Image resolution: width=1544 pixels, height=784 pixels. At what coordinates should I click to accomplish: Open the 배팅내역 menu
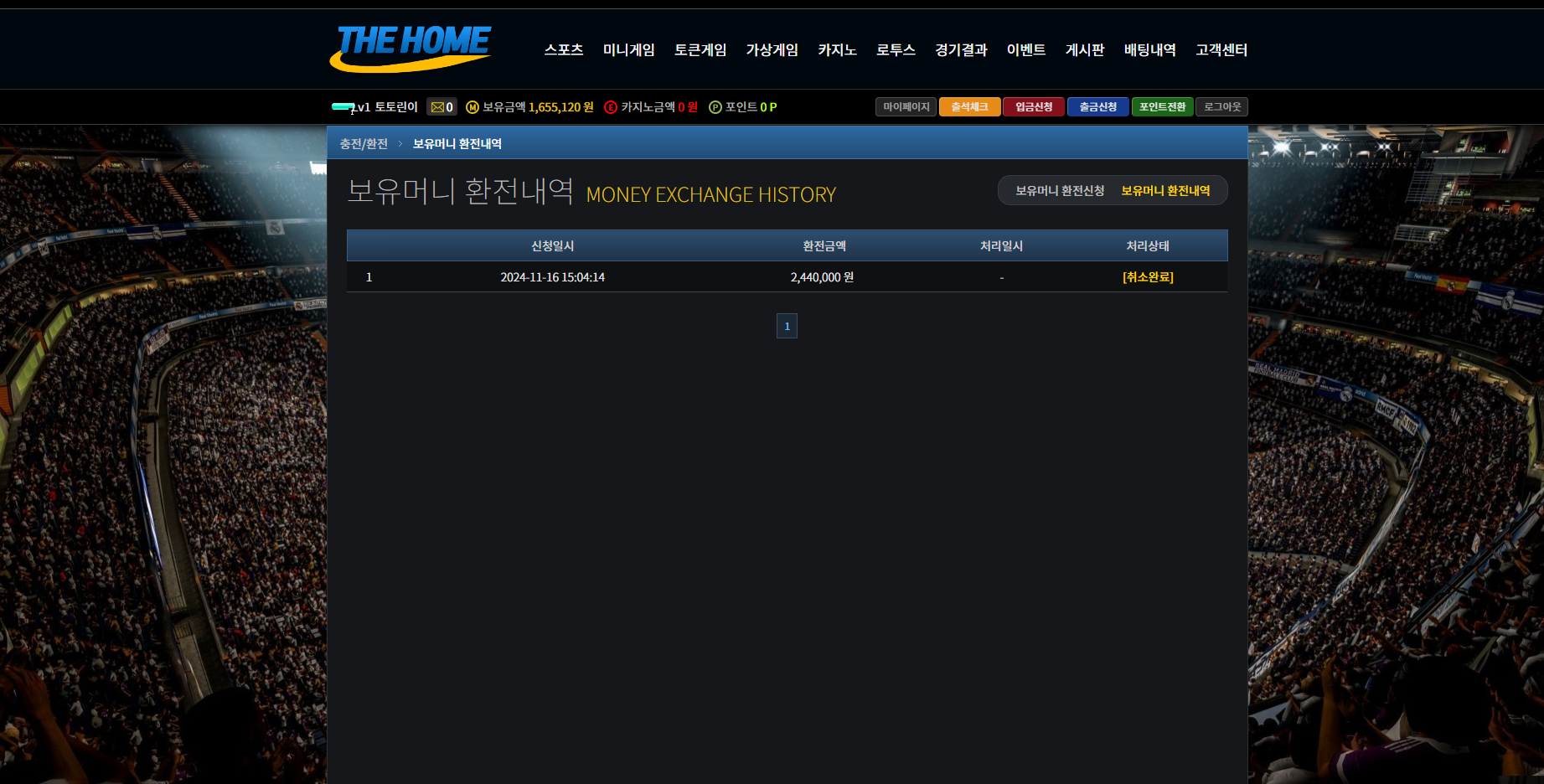[1149, 50]
